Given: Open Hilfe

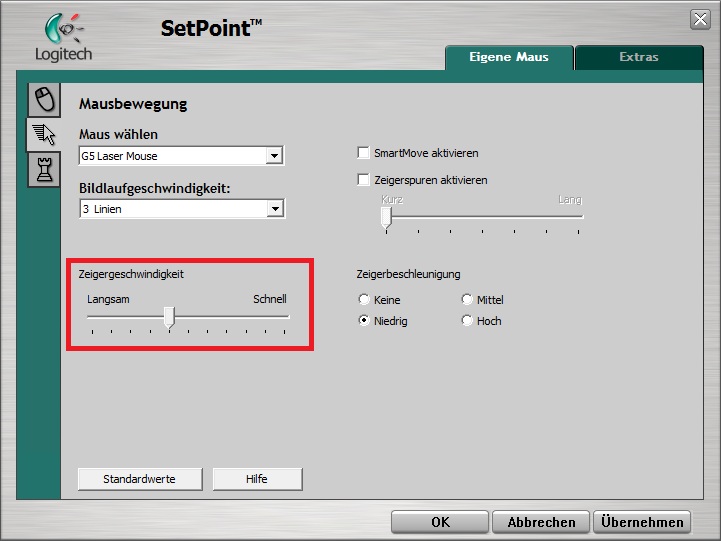Looking at the screenshot, I should [x=257, y=479].
